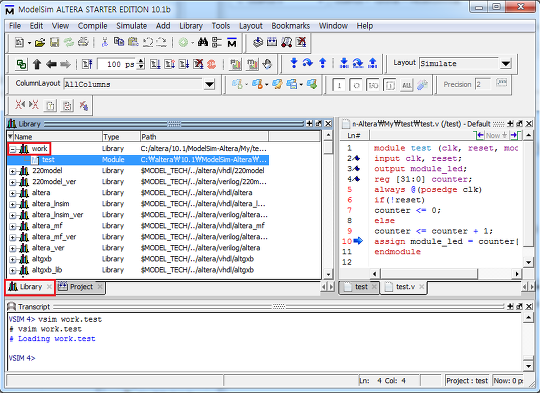Open a file with the folder icon
540x393 pixels.
pyautogui.click(x=40, y=43)
